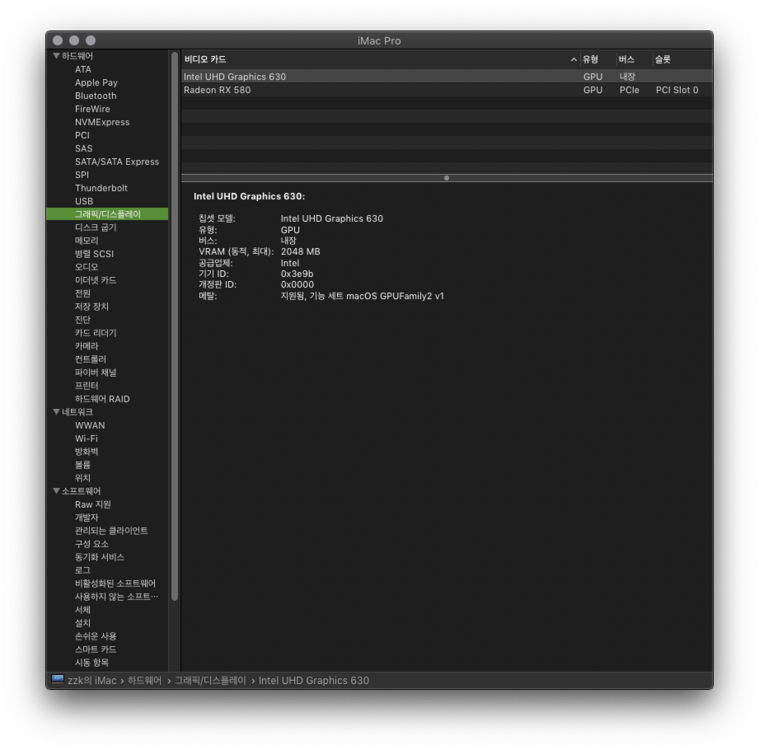Image resolution: width=759 pixels, height=750 pixels.
Task: Collapse the 하드웨어 section triangle
Action: point(57,56)
